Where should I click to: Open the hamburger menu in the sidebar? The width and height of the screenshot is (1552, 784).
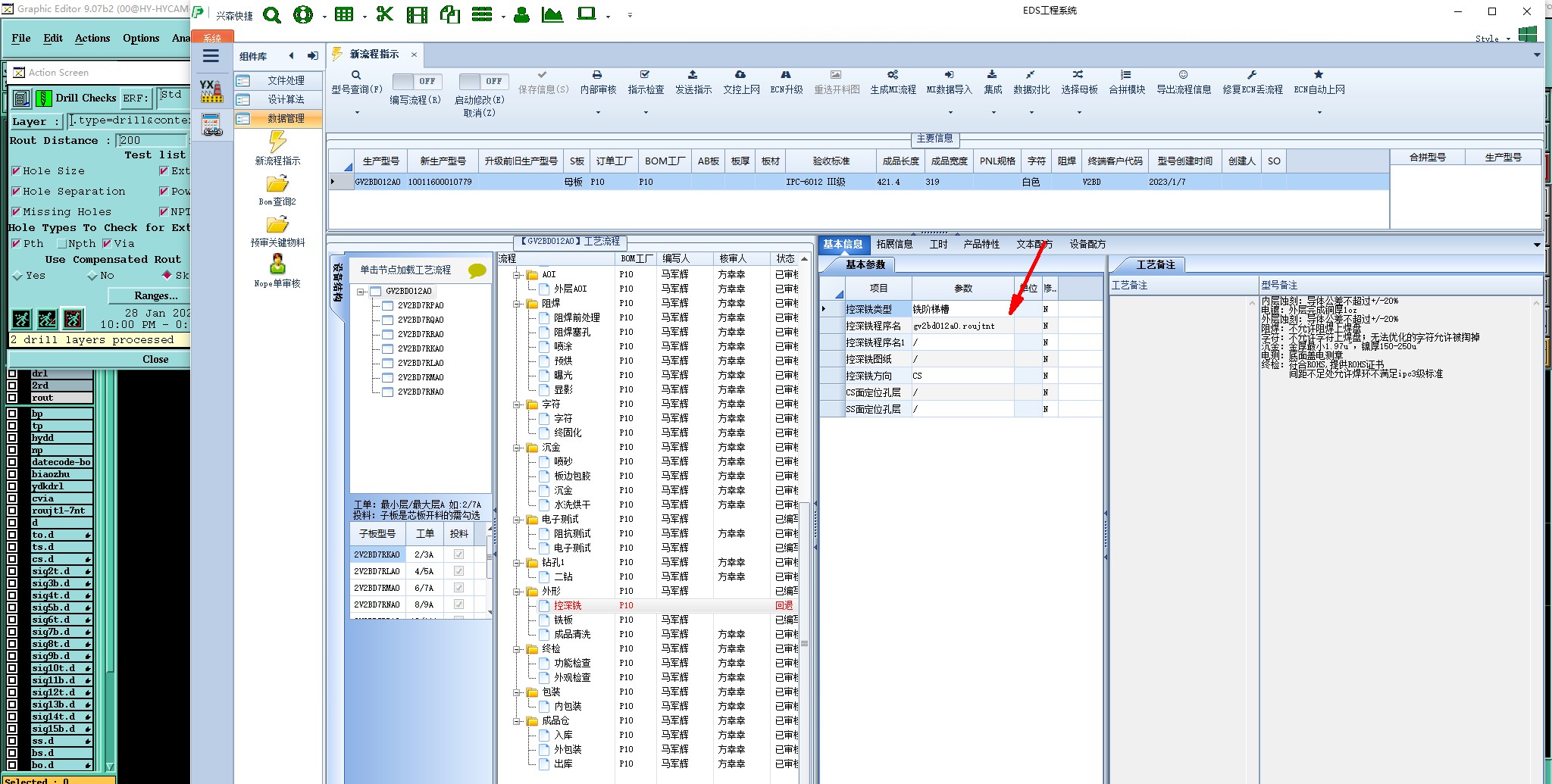[x=211, y=55]
